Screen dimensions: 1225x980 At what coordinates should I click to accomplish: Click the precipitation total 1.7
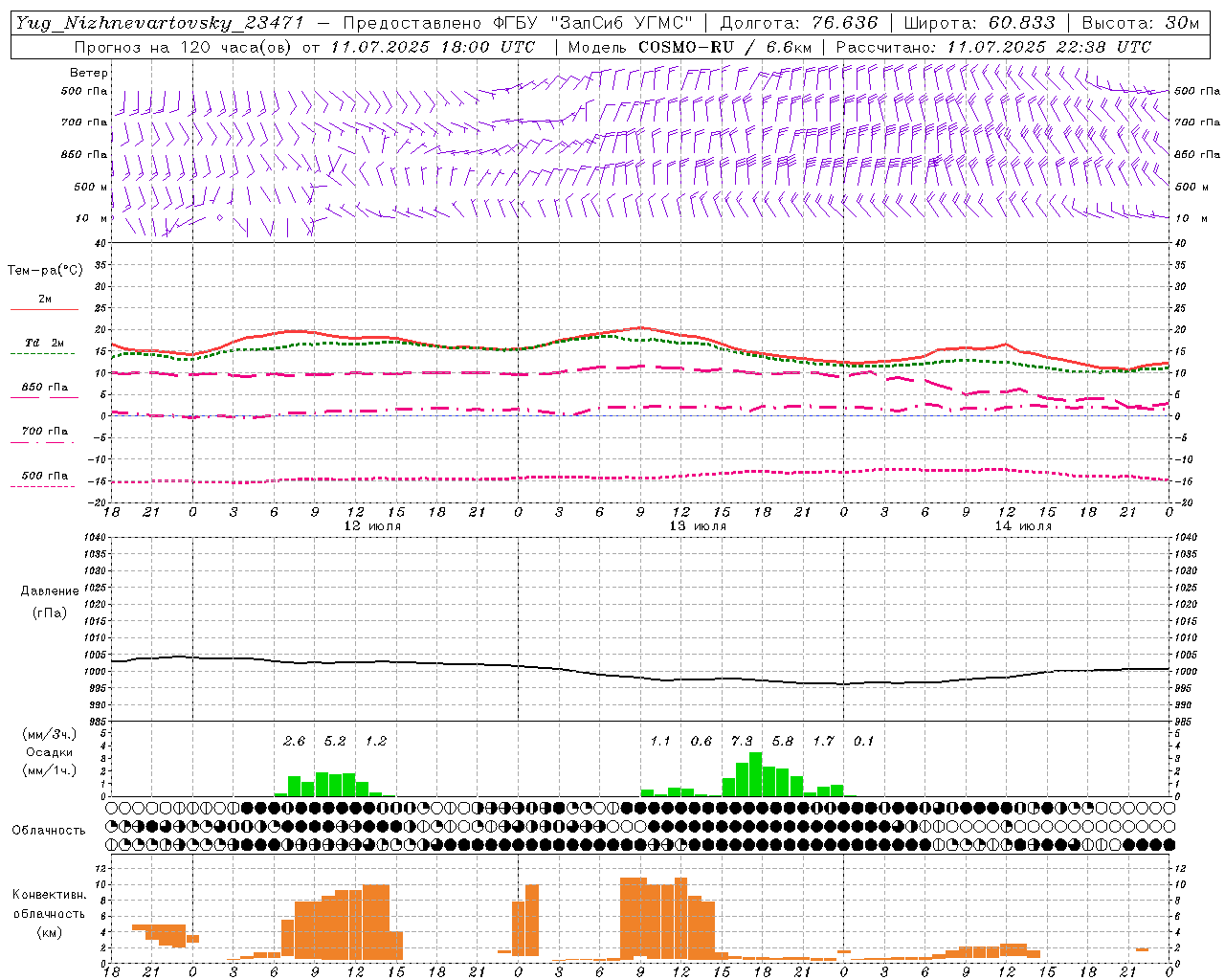[823, 742]
